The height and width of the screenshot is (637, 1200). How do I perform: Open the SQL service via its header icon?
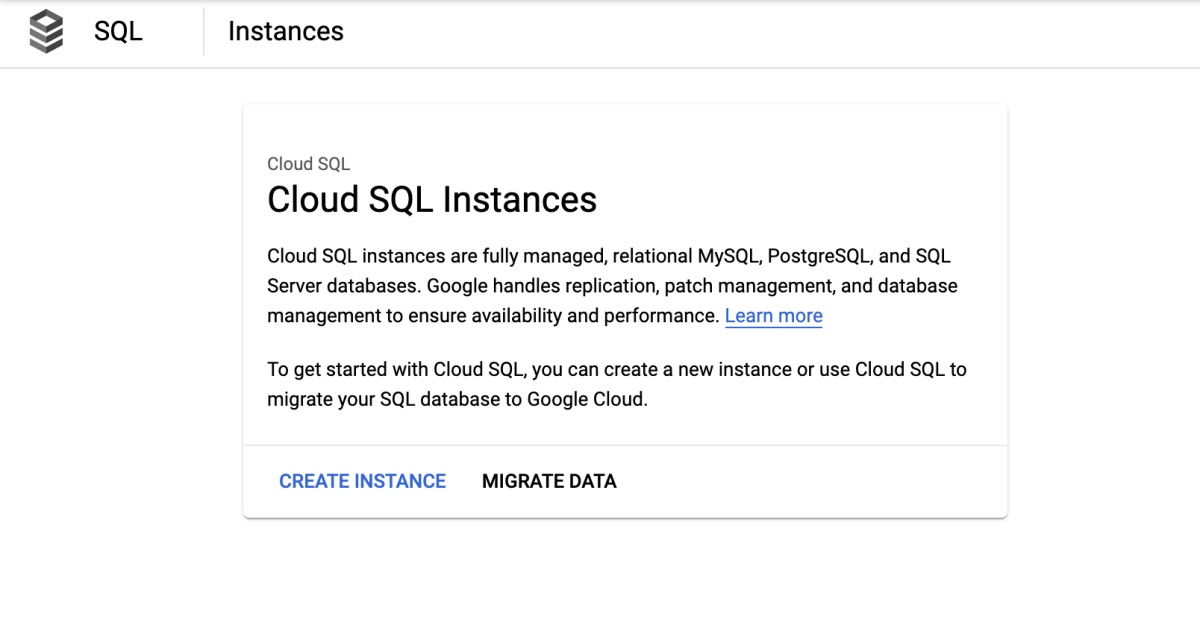(45, 31)
